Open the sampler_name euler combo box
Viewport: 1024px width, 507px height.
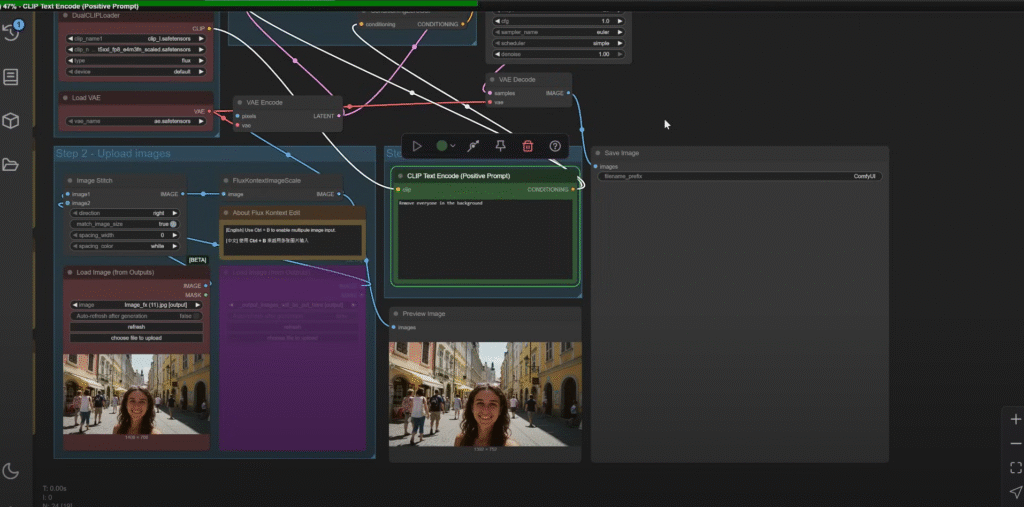(558, 32)
